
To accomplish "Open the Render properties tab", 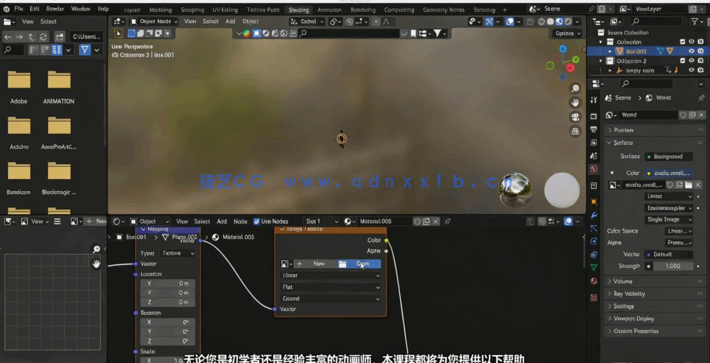I will pyautogui.click(x=594, y=116).
